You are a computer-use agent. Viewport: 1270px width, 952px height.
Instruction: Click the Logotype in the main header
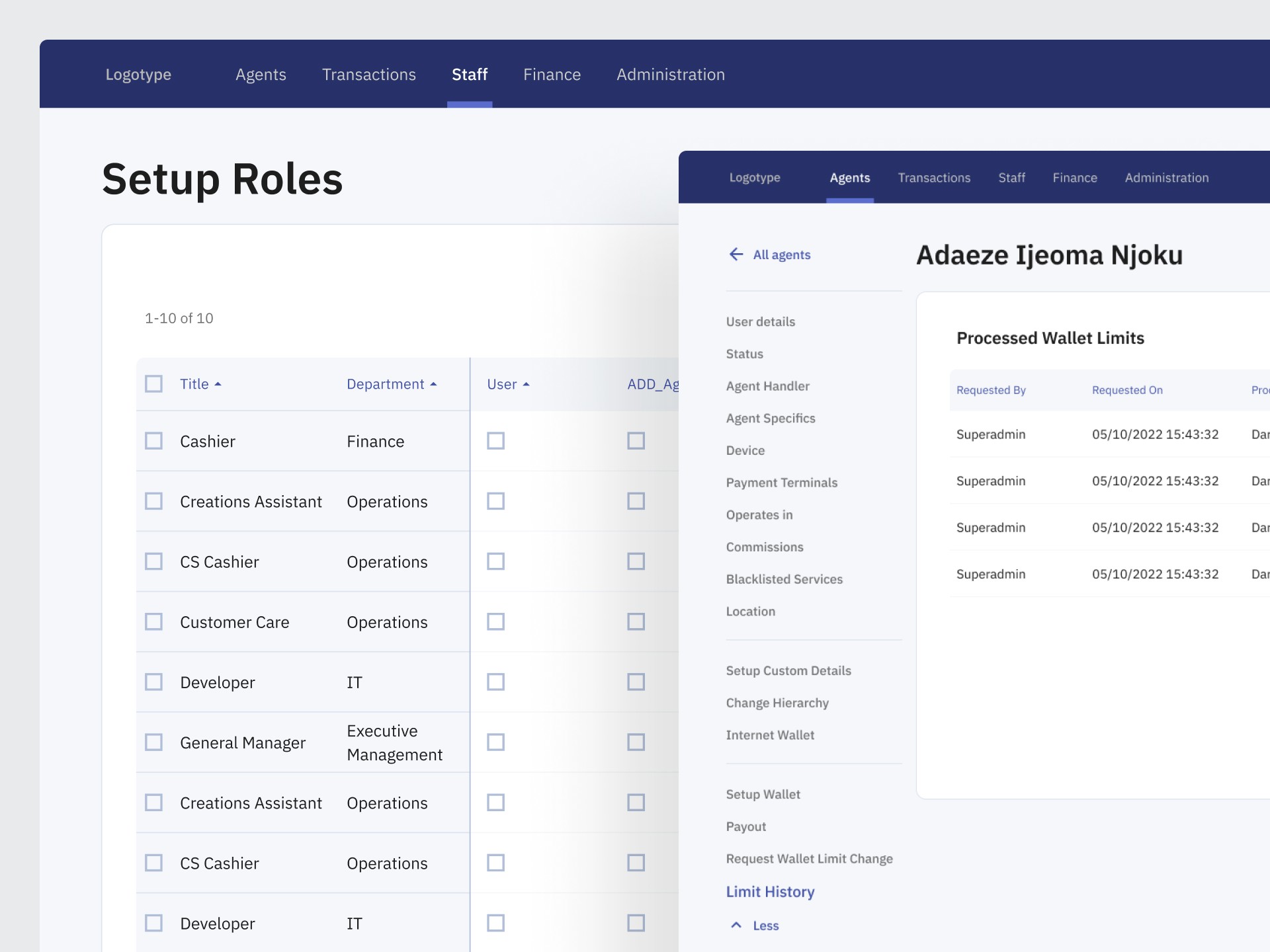(x=138, y=75)
